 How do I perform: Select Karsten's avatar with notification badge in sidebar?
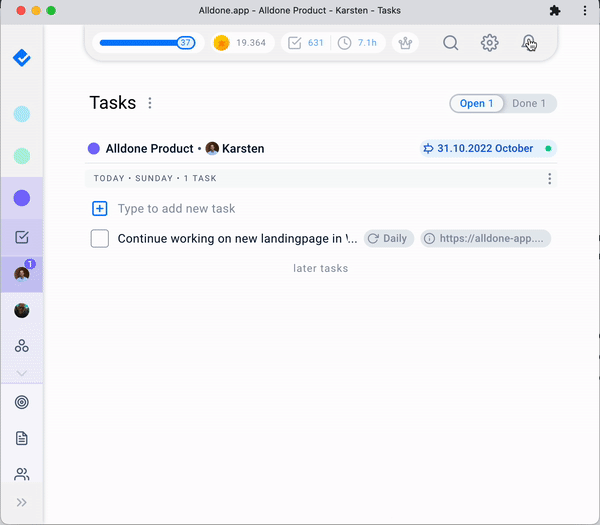pyautogui.click(x=22, y=274)
